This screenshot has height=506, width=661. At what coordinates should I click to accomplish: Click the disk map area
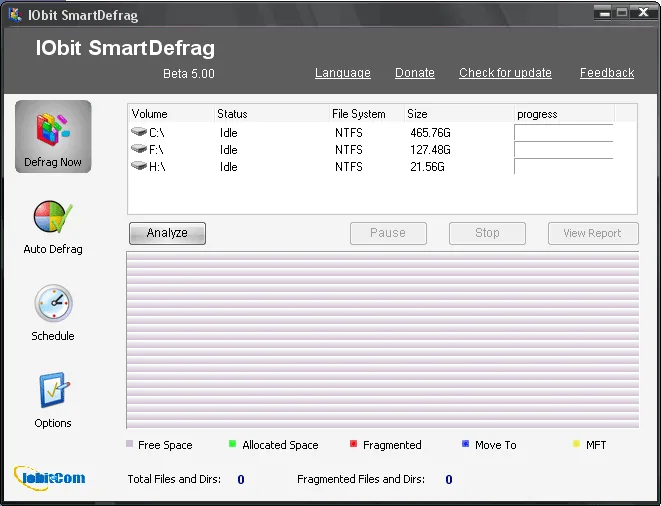coord(383,340)
